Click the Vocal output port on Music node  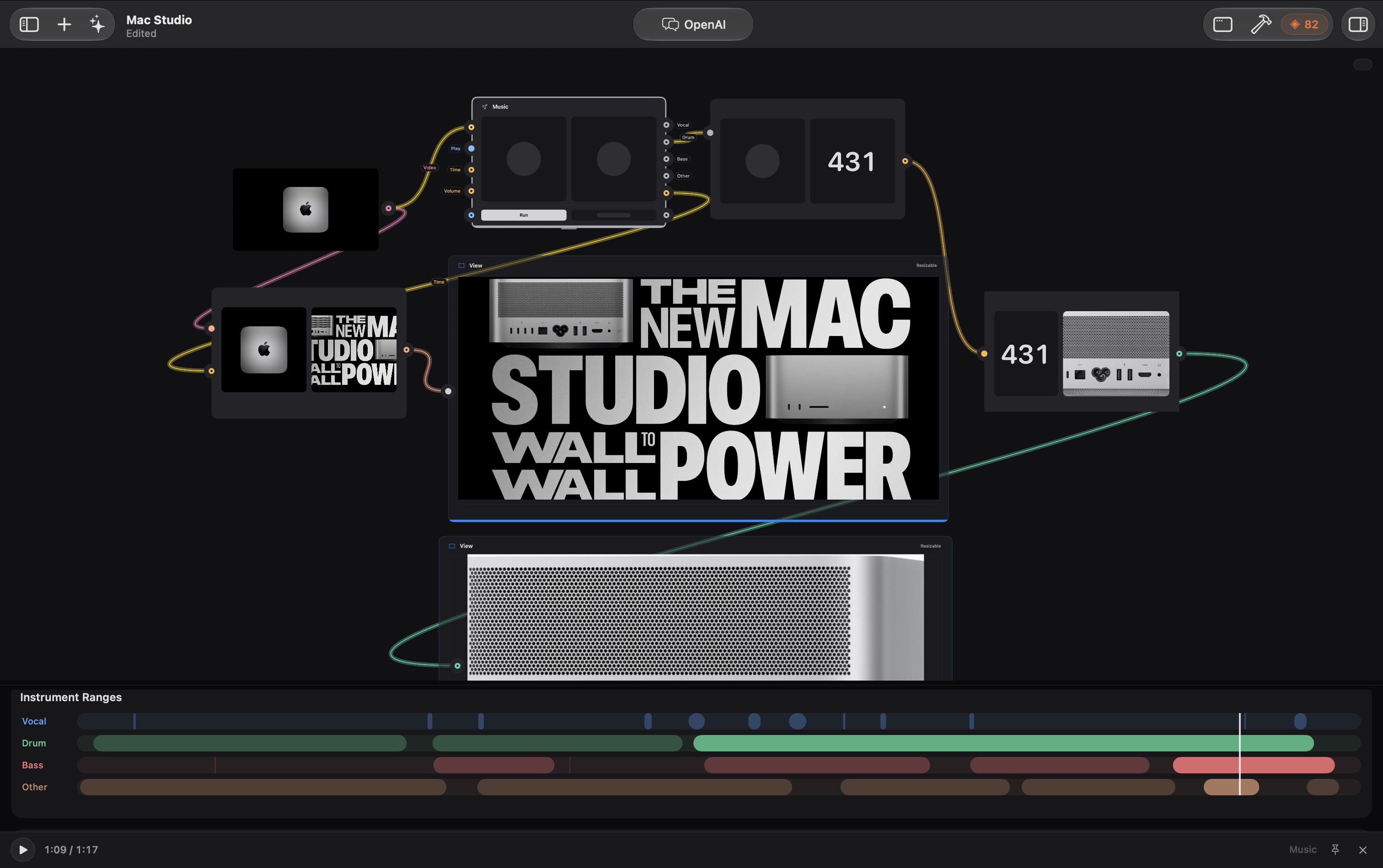(666, 125)
